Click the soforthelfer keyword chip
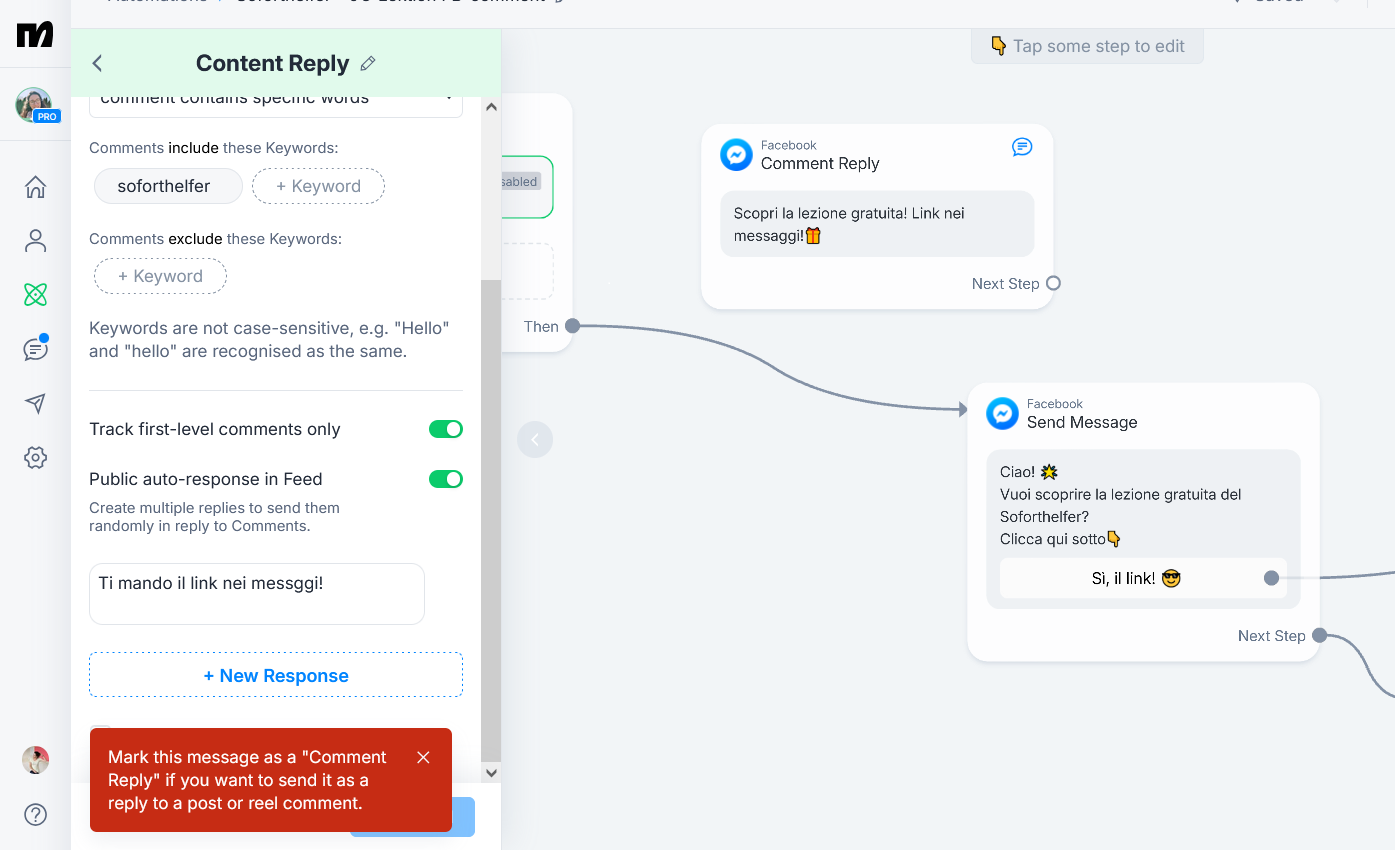The height and width of the screenshot is (850, 1395). pos(168,186)
